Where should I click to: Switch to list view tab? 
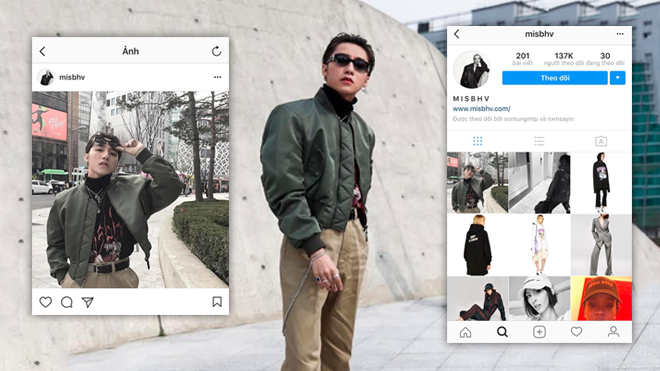(539, 141)
